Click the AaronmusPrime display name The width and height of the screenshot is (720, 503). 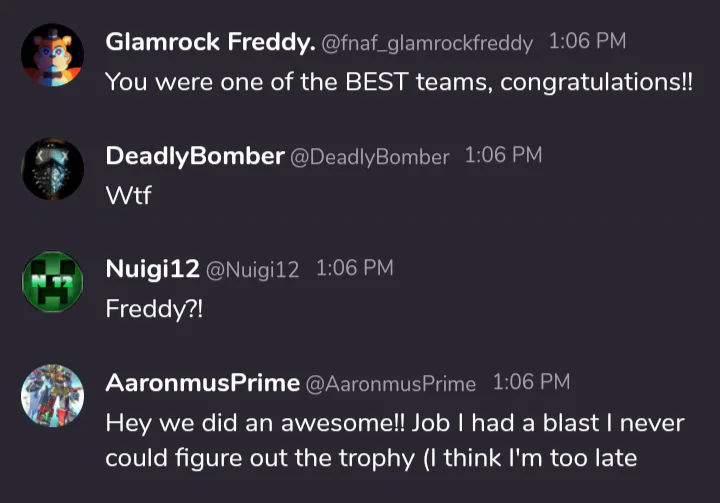point(202,382)
